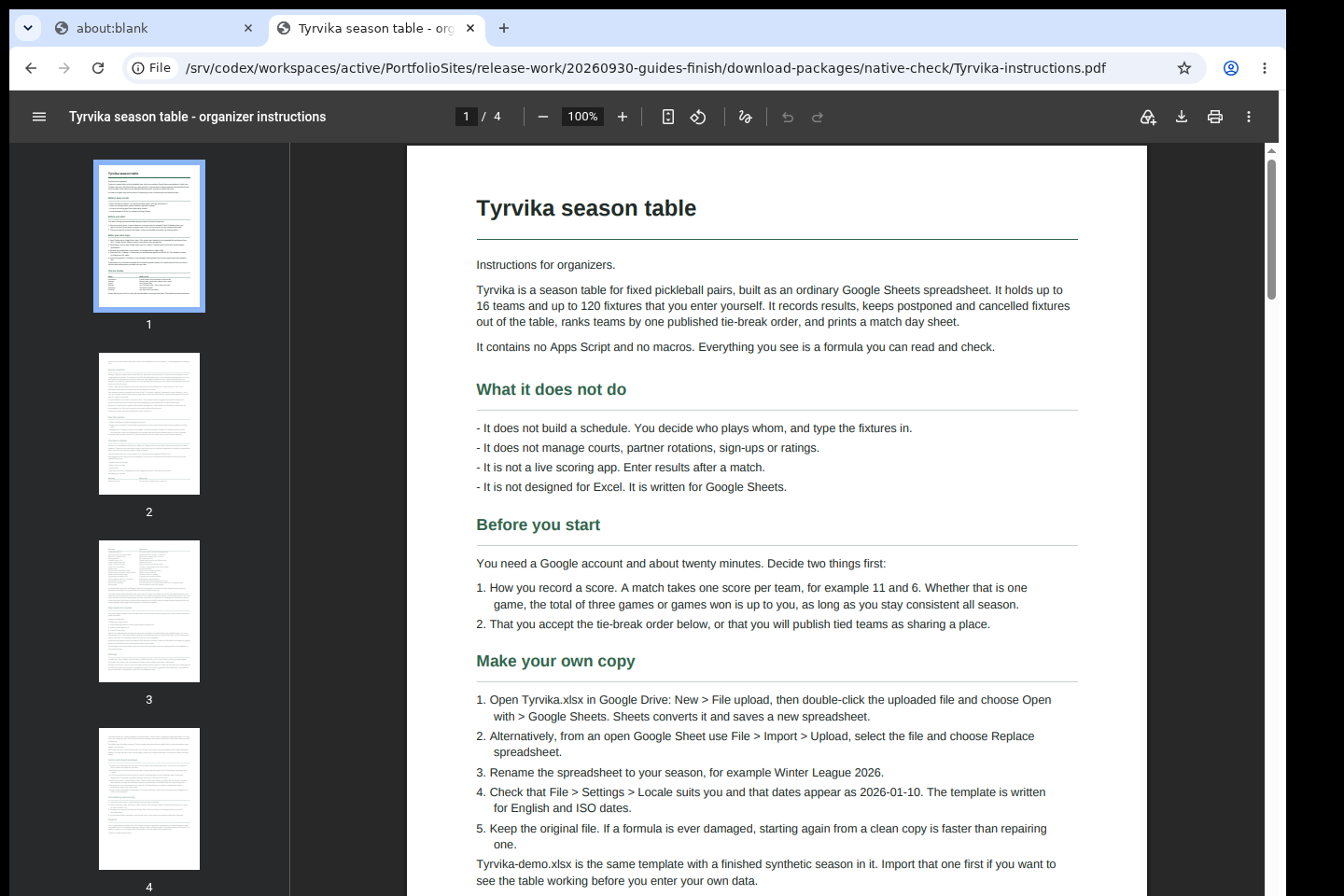Image resolution: width=1344 pixels, height=896 pixels.
Task: Click the 'Instructions for organizers.' line
Action: pyautogui.click(x=546, y=265)
